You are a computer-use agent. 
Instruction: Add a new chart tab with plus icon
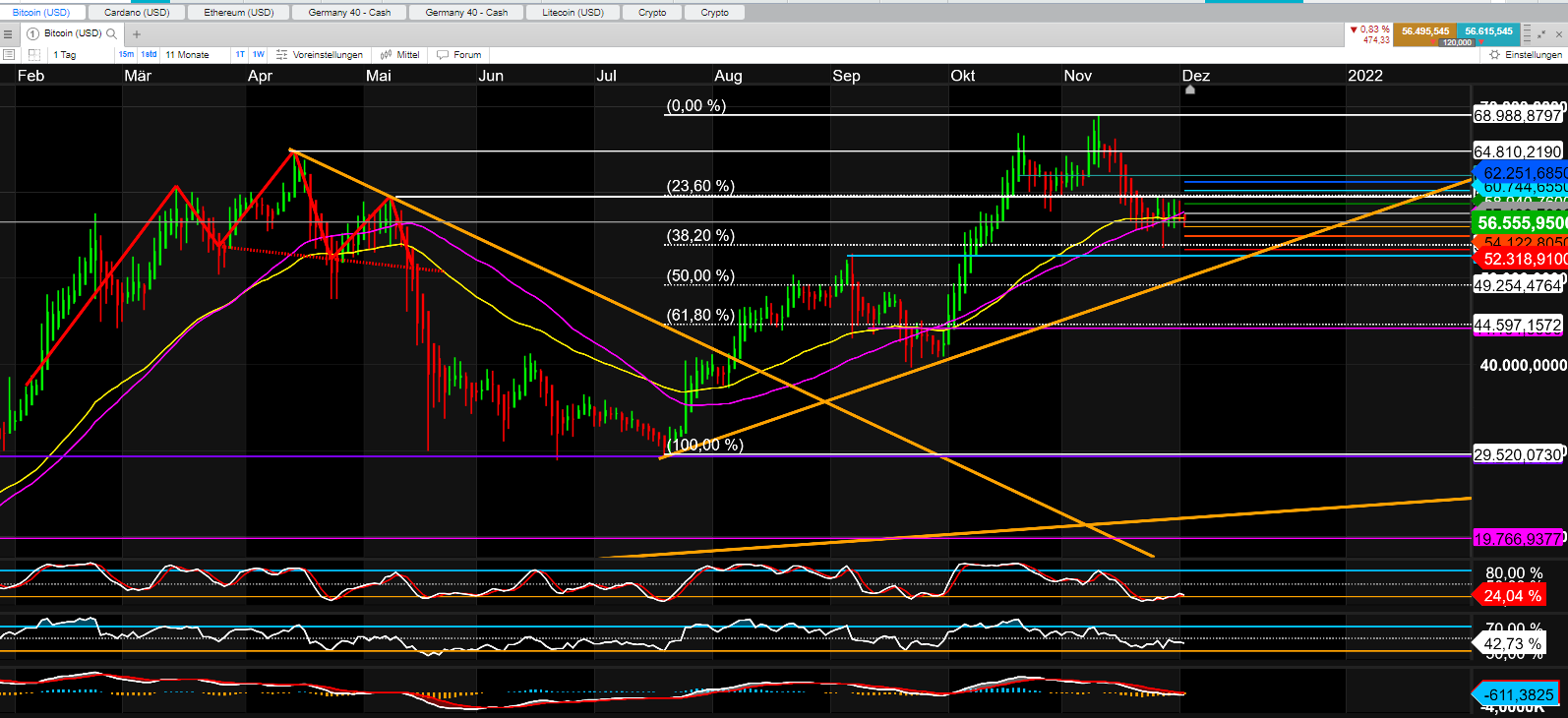(x=137, y=33)
